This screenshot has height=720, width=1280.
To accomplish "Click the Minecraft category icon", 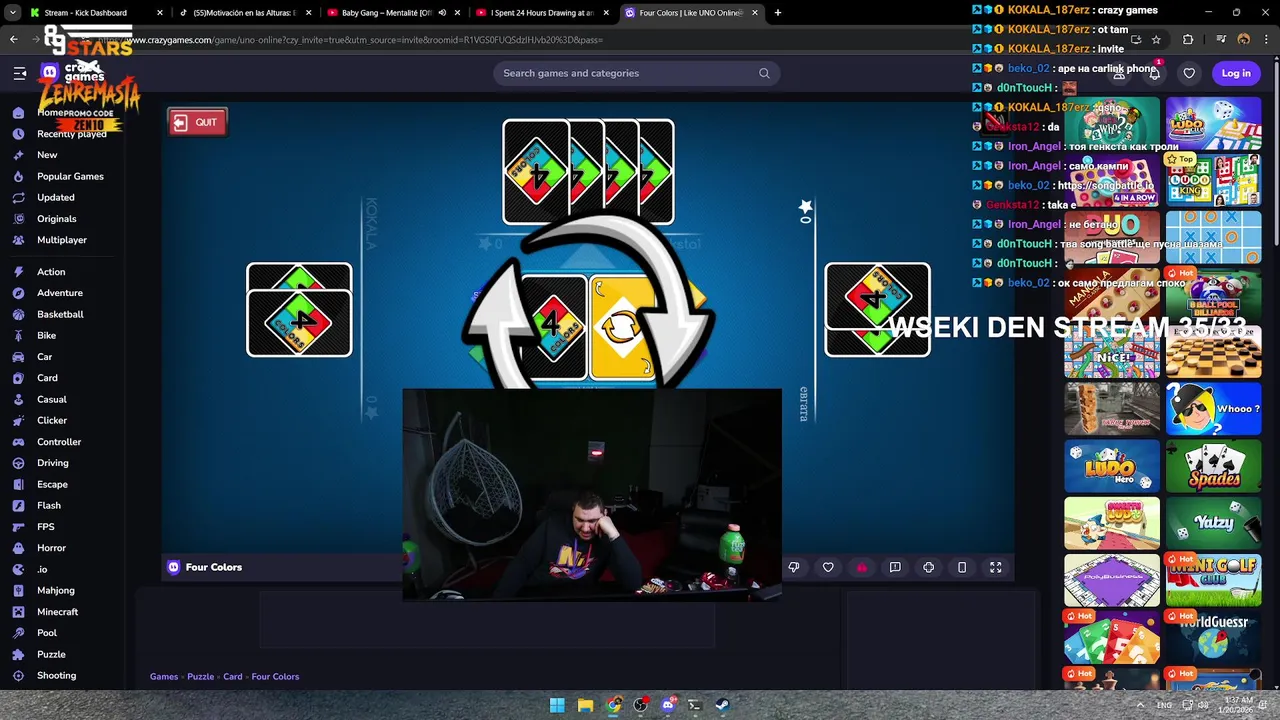I will point(18,612).
